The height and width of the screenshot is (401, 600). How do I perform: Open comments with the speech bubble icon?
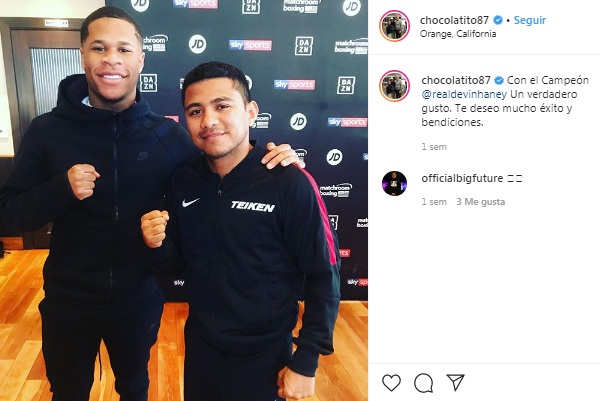pos(423,383)
